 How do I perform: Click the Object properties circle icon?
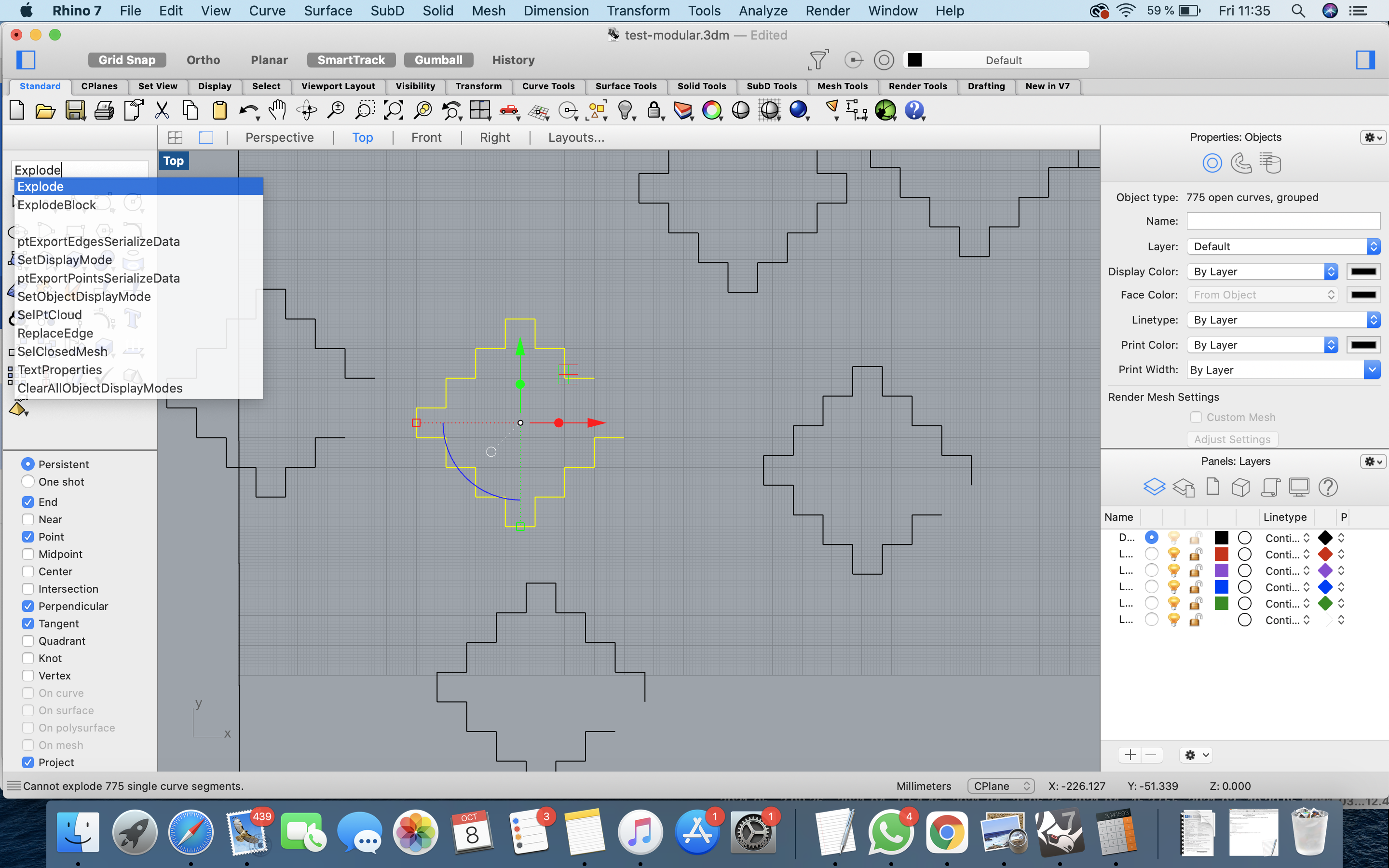coord(1212,163)
